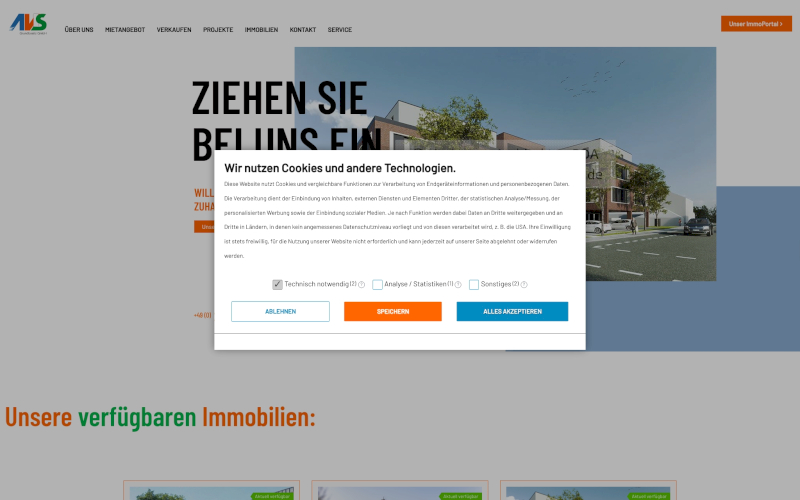Open the Service menu item
Image resolution: width=800 pixels, height=500 pixels.
340,30
